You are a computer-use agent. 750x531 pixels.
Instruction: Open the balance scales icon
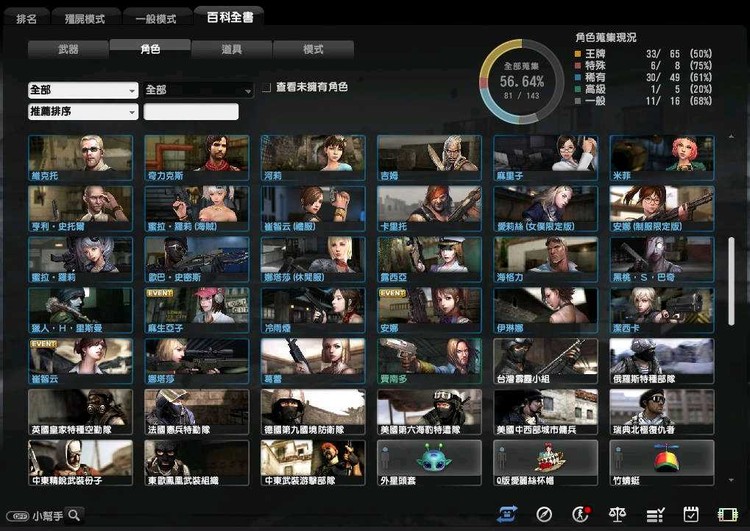618,514
